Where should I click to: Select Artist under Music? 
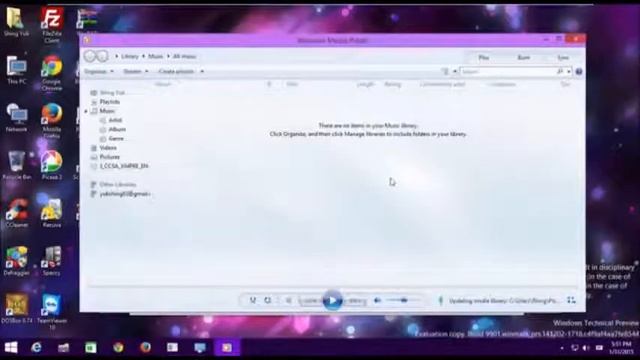point(115,120)
